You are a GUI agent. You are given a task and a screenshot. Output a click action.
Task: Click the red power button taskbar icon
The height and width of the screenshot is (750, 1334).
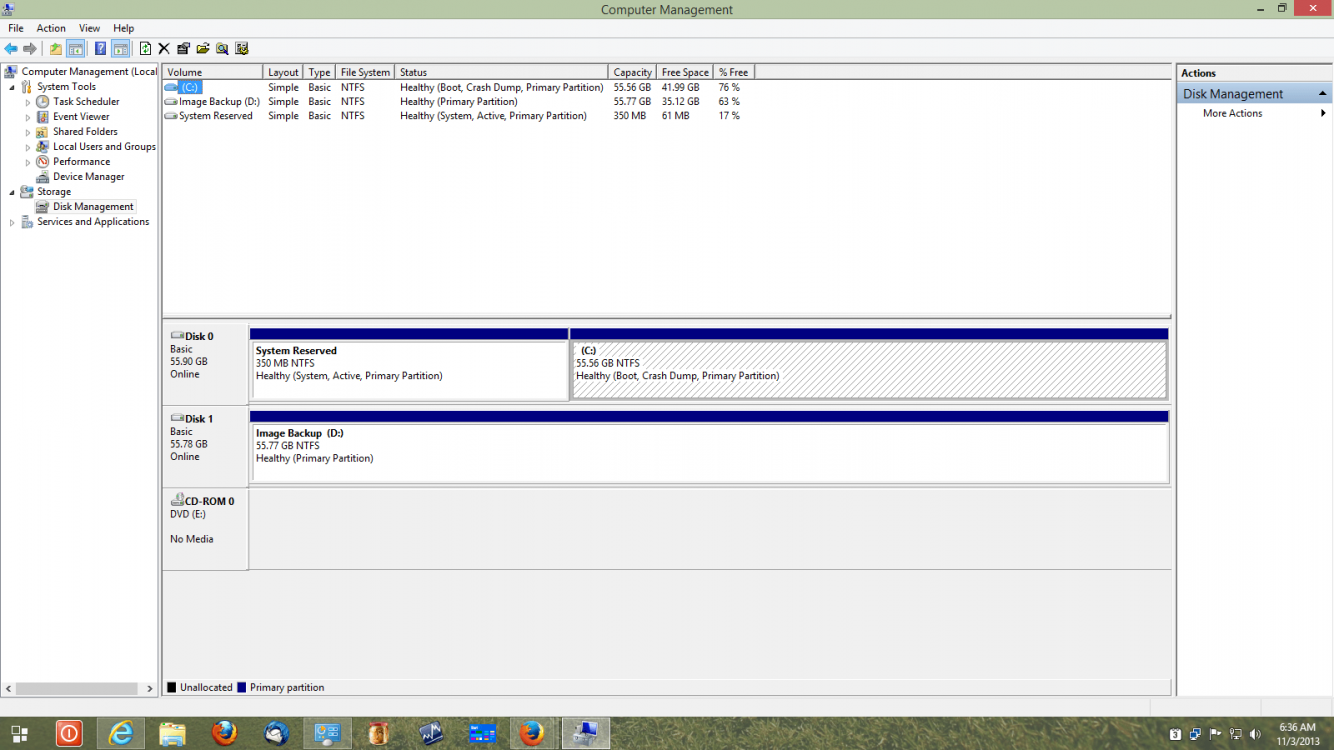[68, 733]
